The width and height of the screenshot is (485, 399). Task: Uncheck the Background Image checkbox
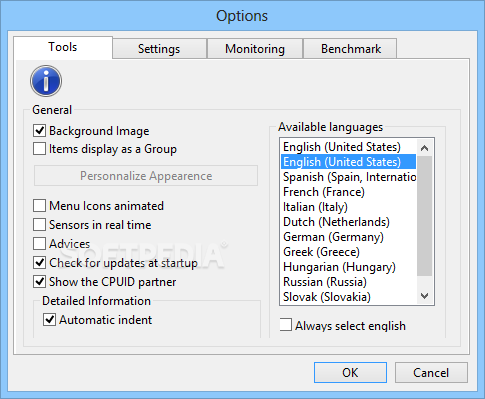(x=39, y=130)
